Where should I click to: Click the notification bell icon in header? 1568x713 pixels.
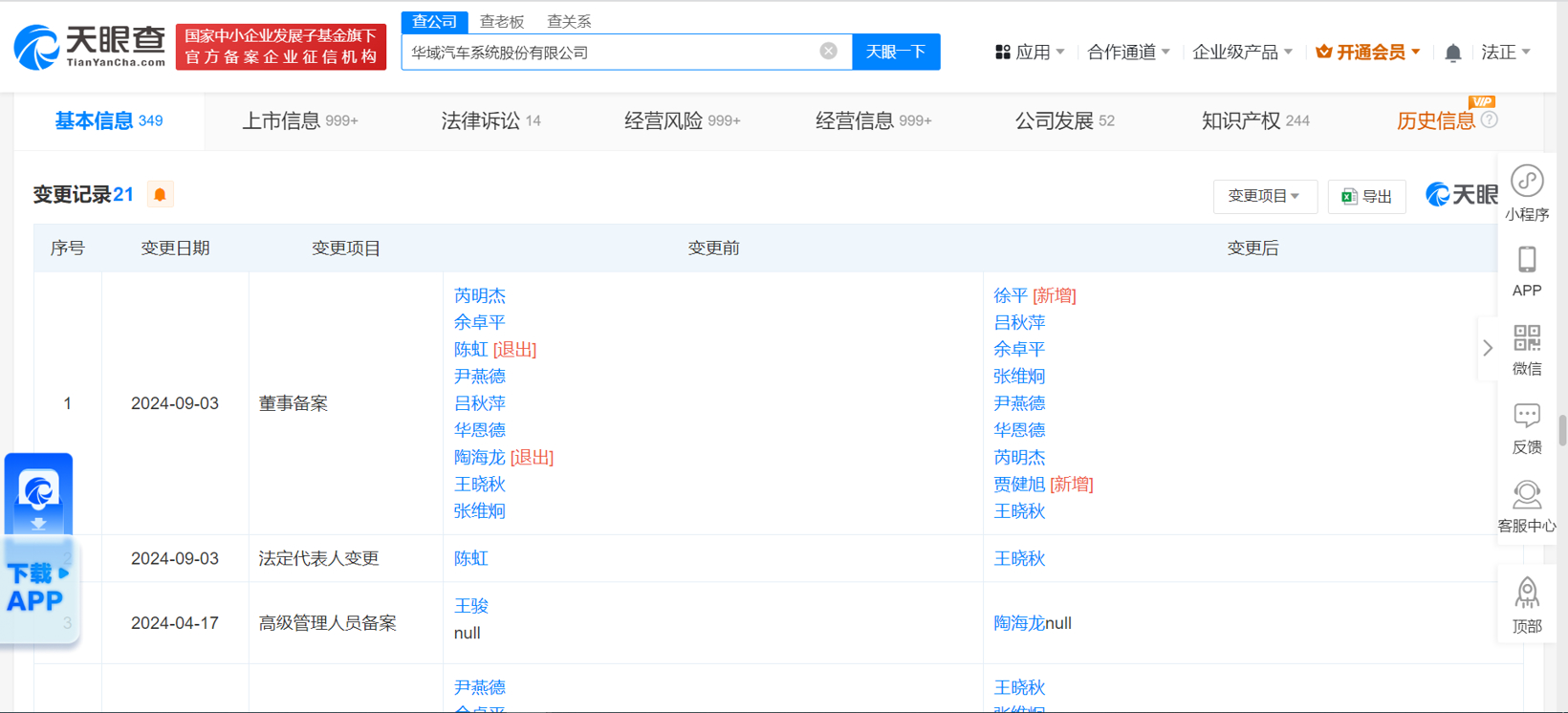tap(1452, 53)
